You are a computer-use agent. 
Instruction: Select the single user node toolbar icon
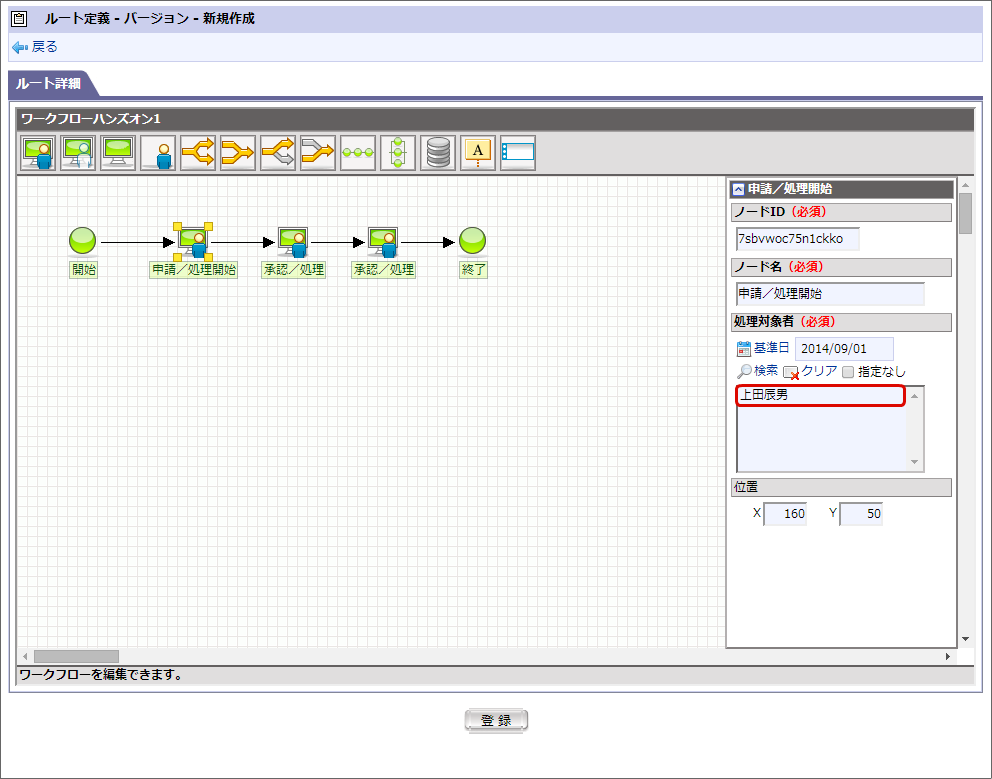[x=158, y=153]
